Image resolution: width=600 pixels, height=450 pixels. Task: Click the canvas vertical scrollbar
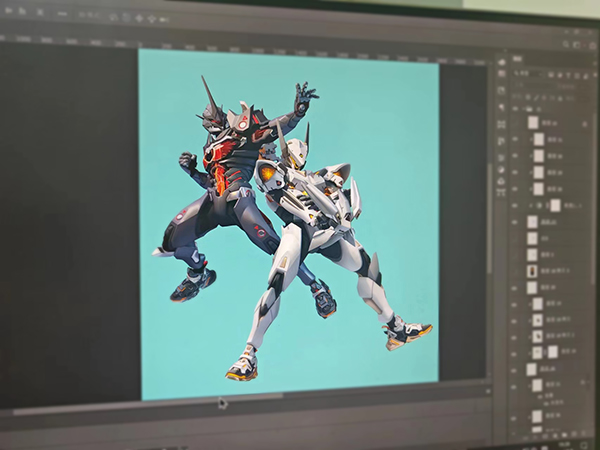[x=489, y=218]
